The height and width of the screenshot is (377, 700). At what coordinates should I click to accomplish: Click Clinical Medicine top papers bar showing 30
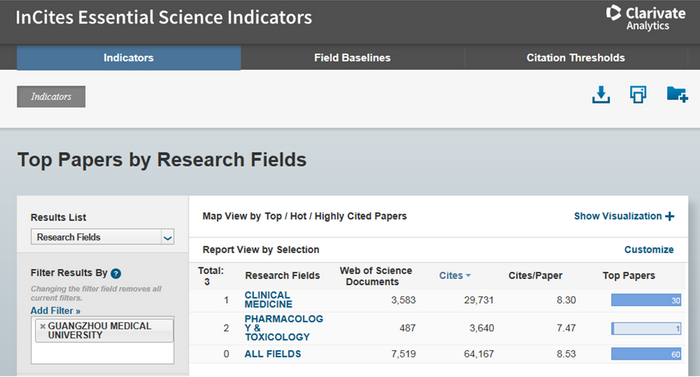(646, 300)
